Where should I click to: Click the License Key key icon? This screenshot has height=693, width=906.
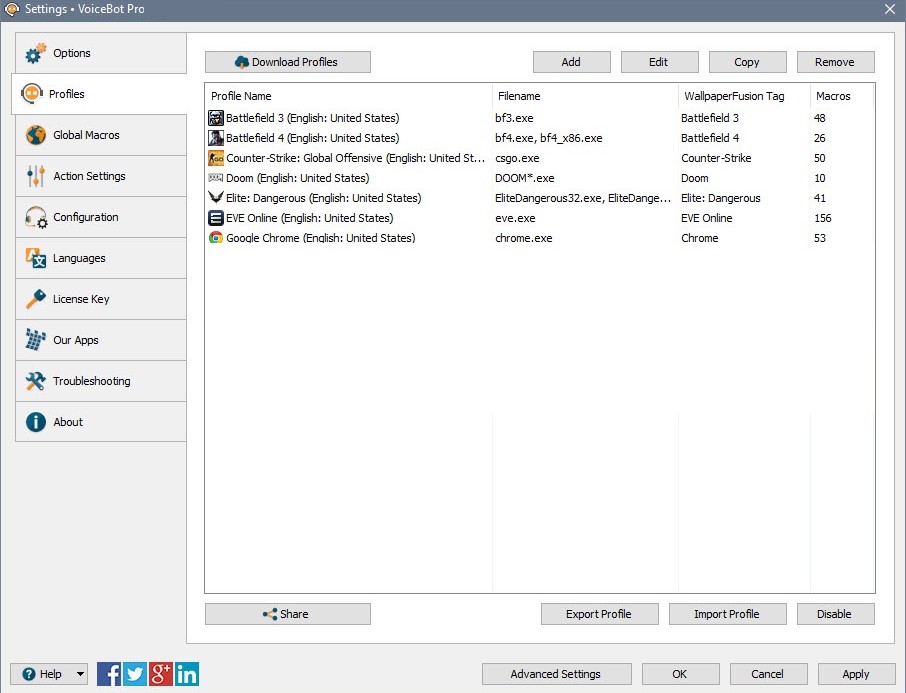(35, 299)
